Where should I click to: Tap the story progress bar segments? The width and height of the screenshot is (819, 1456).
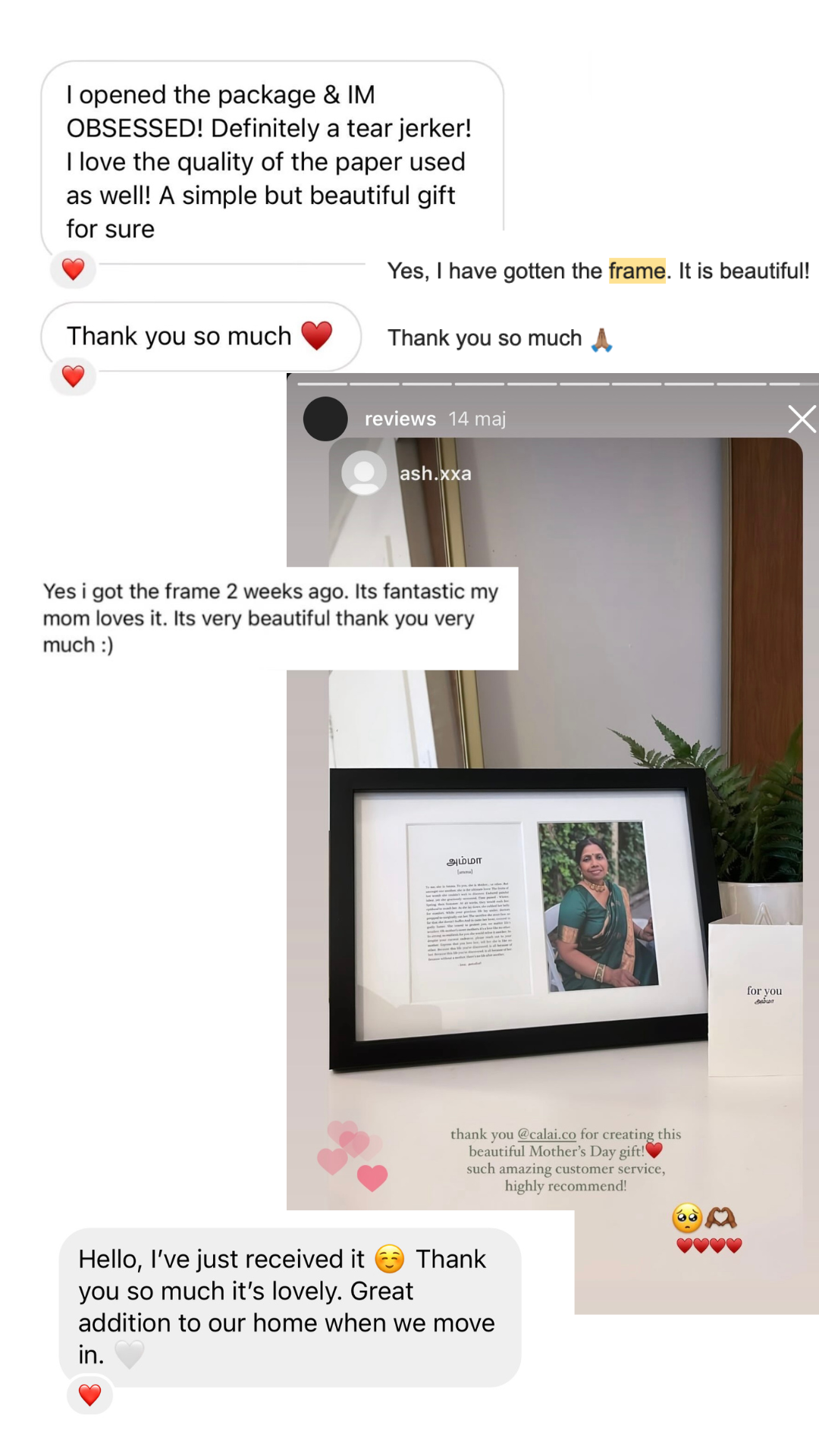[x=557, y=384]
